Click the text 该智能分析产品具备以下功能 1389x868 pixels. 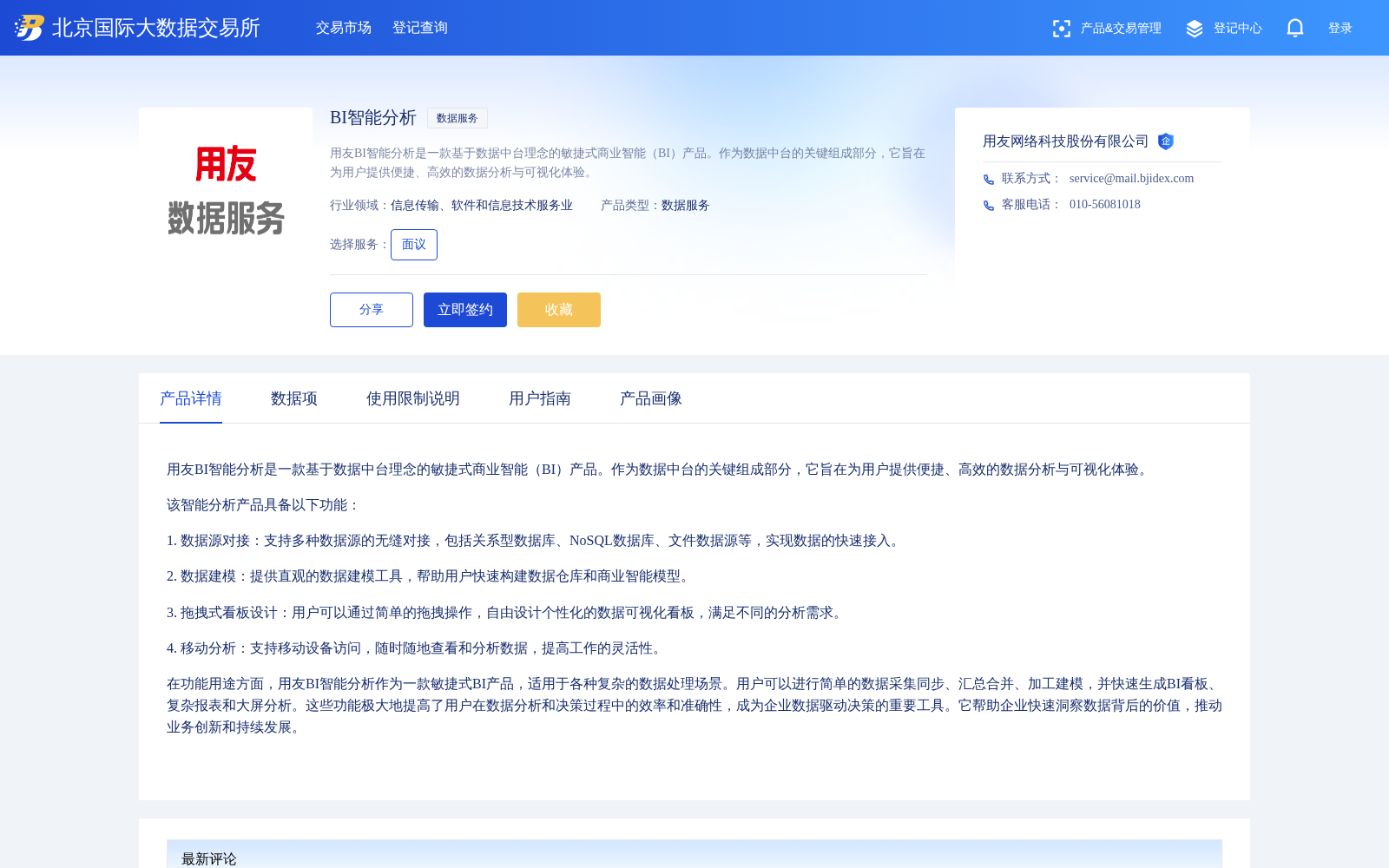pos(264,505)
